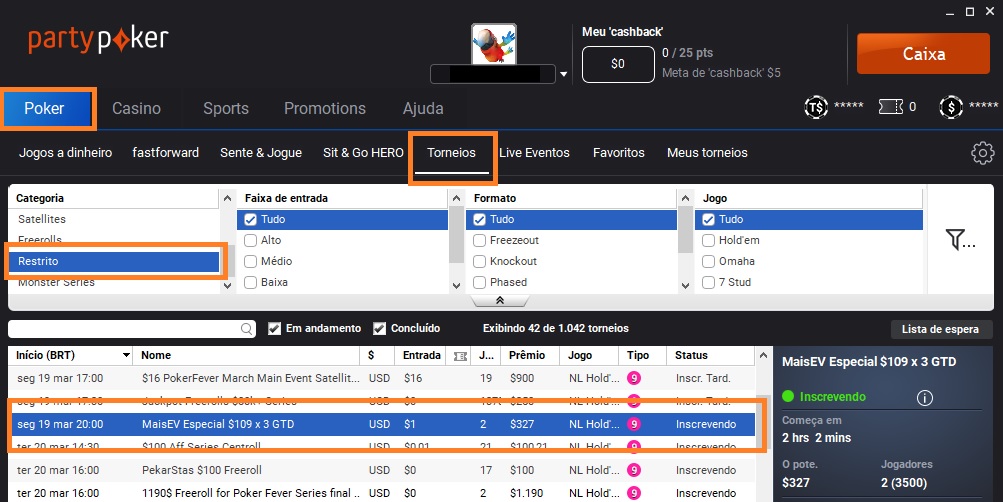Sort by Entrada column header
1003x502 pixels.
point(422,355)
